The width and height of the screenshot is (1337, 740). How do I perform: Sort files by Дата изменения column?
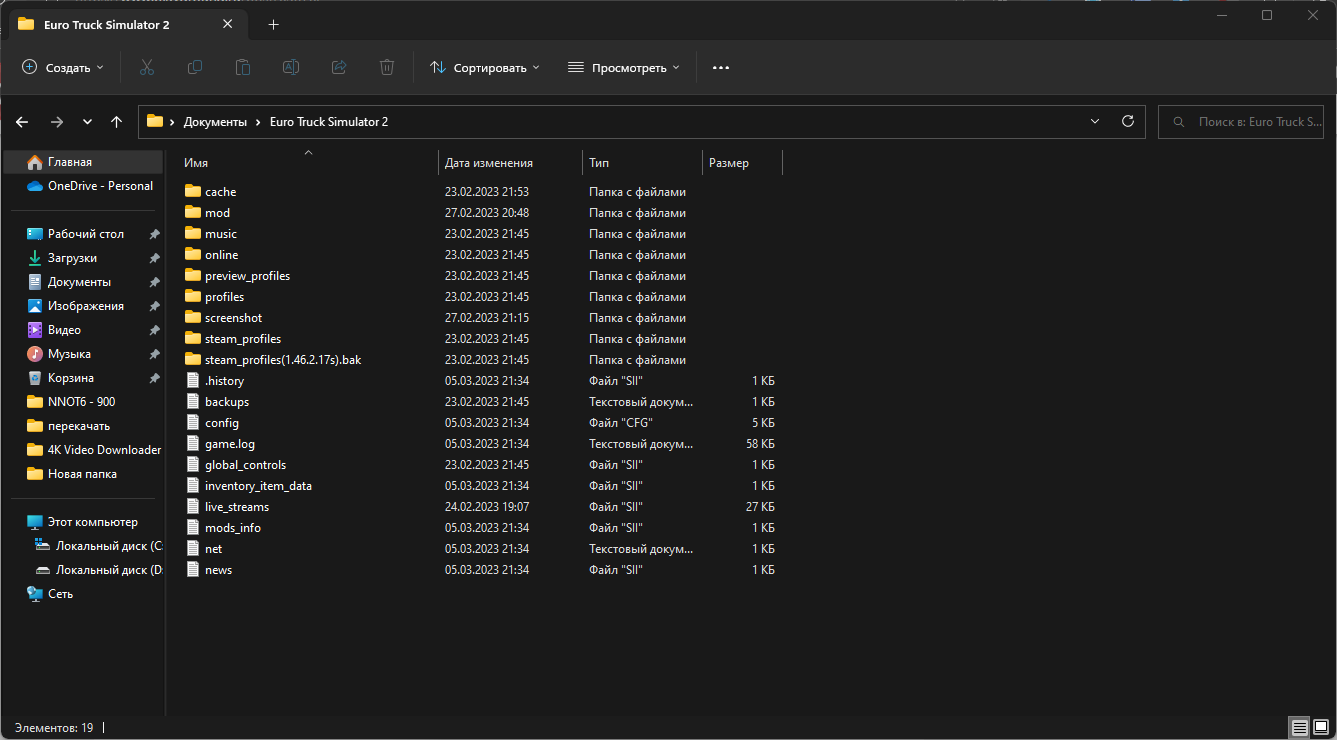489,162
